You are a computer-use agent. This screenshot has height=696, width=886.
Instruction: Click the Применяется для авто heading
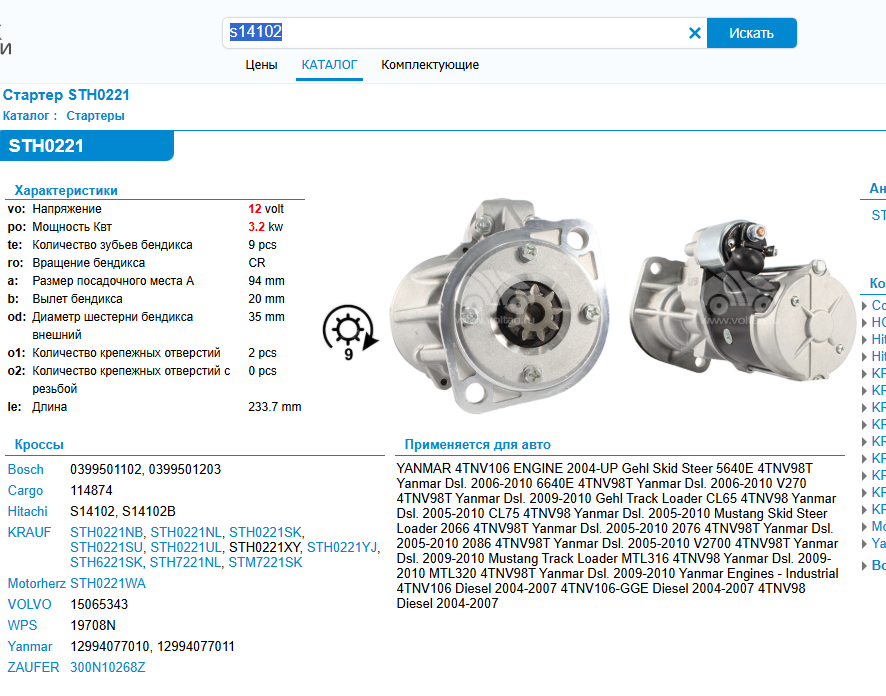[477, 445]
